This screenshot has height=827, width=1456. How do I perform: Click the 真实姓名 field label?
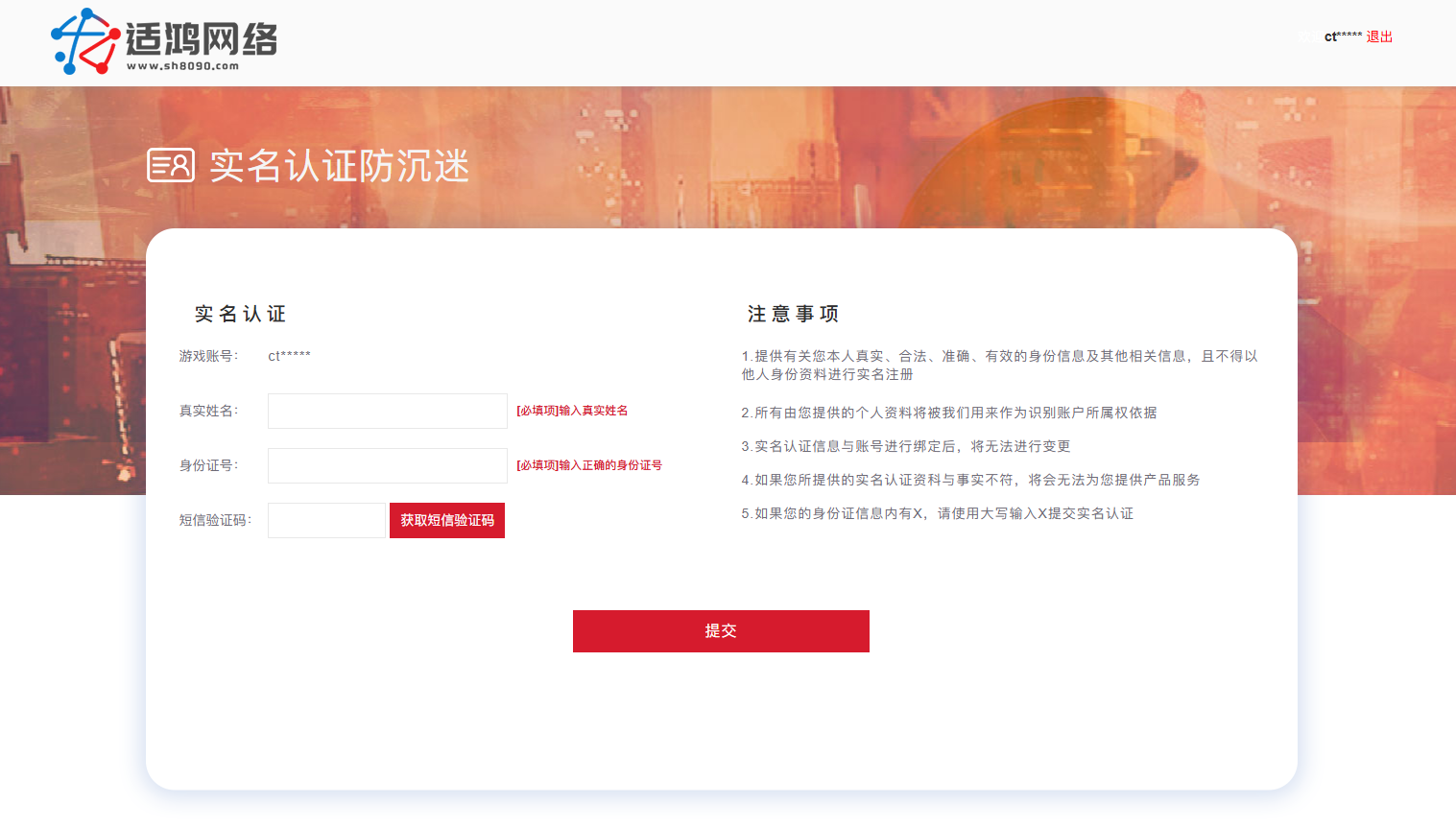[208, 411]
